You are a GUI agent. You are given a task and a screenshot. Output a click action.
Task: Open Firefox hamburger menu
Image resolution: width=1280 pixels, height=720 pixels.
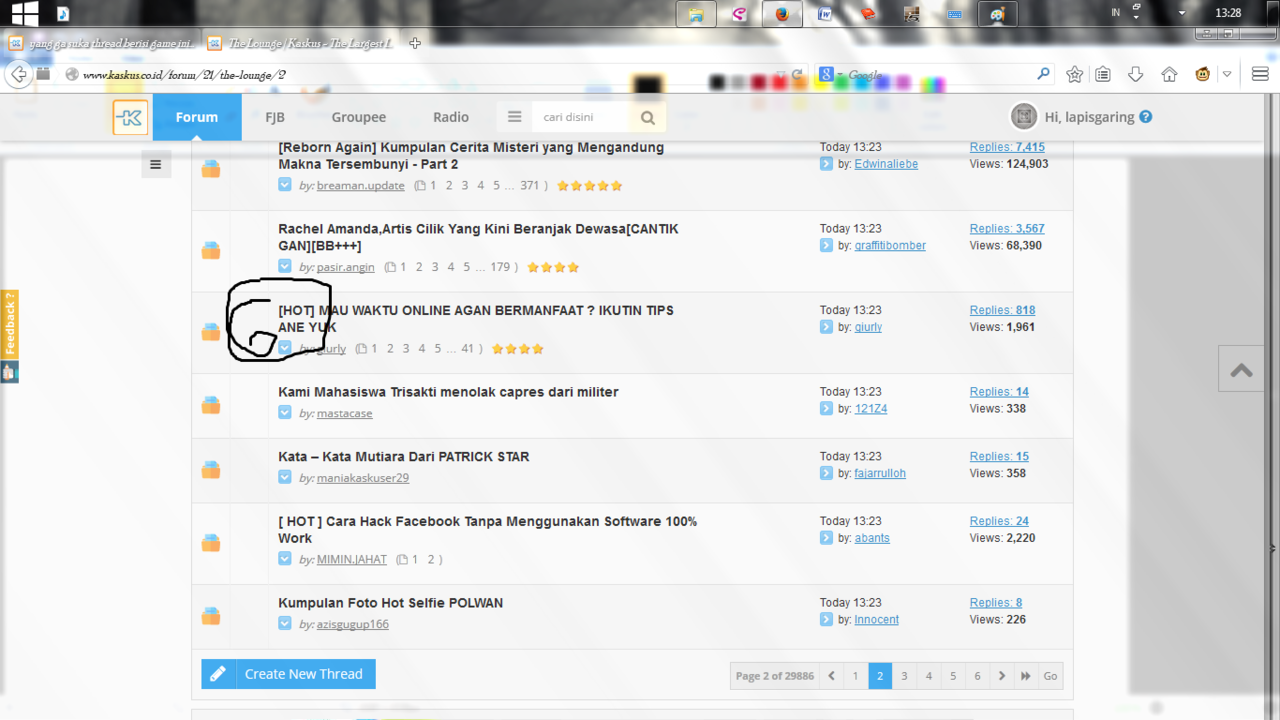[1260, 74]
